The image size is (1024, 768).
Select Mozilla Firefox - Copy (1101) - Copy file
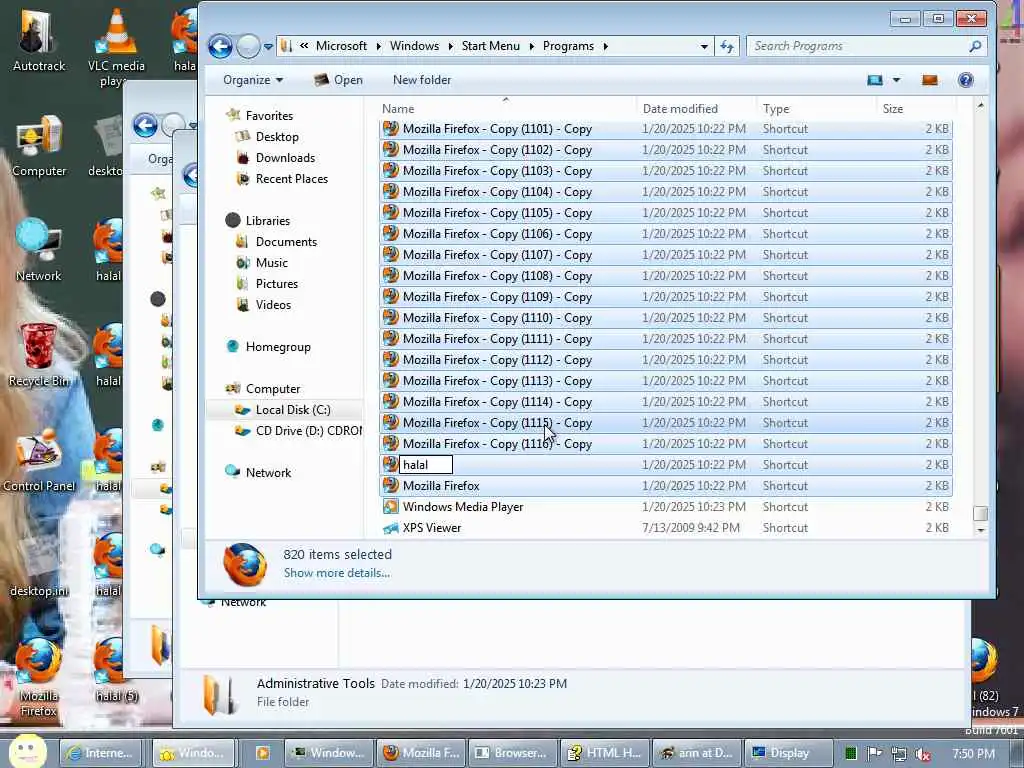click(665, 129)
